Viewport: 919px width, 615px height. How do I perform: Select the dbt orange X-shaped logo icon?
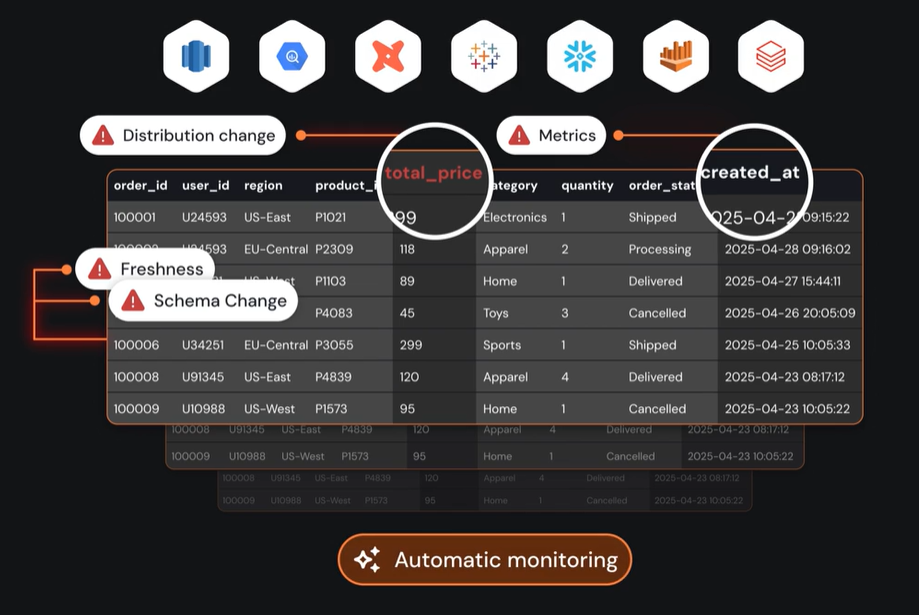(x=388, y=56)
